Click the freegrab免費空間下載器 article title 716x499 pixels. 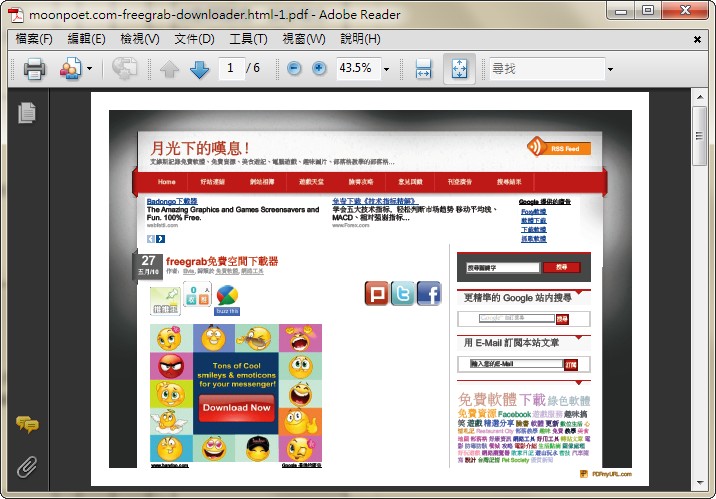pos(222,261)
